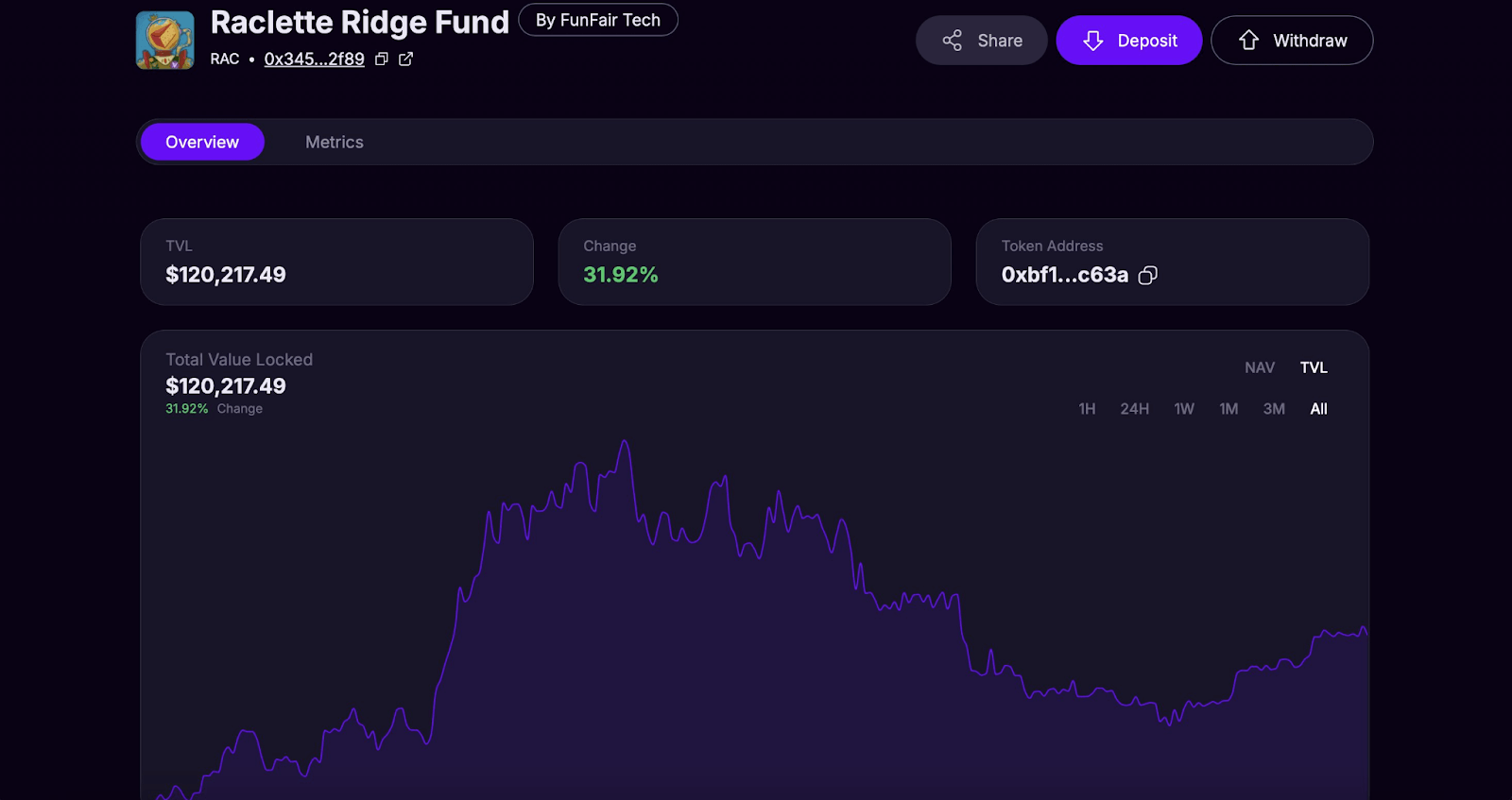This screenshot has height=800, width=1512.
Task: Copy the token address 0xbf1...c63a
Action: (x=1148, y=275)
